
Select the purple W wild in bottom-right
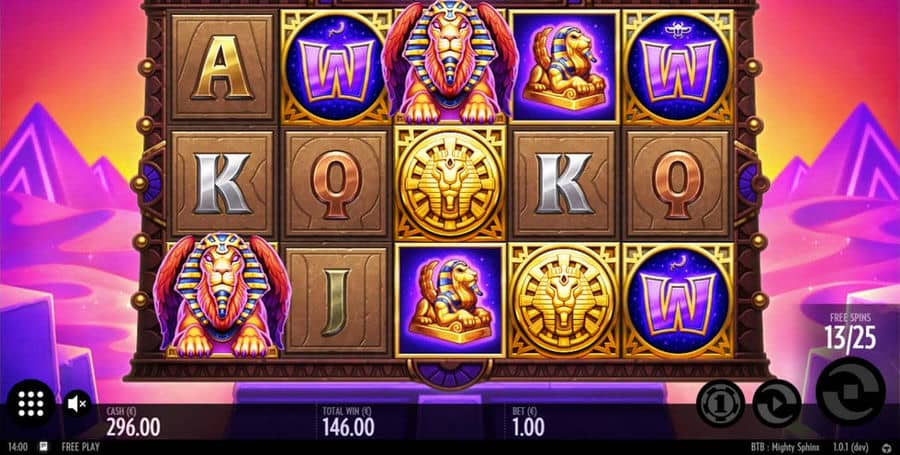tap(678, 300)
